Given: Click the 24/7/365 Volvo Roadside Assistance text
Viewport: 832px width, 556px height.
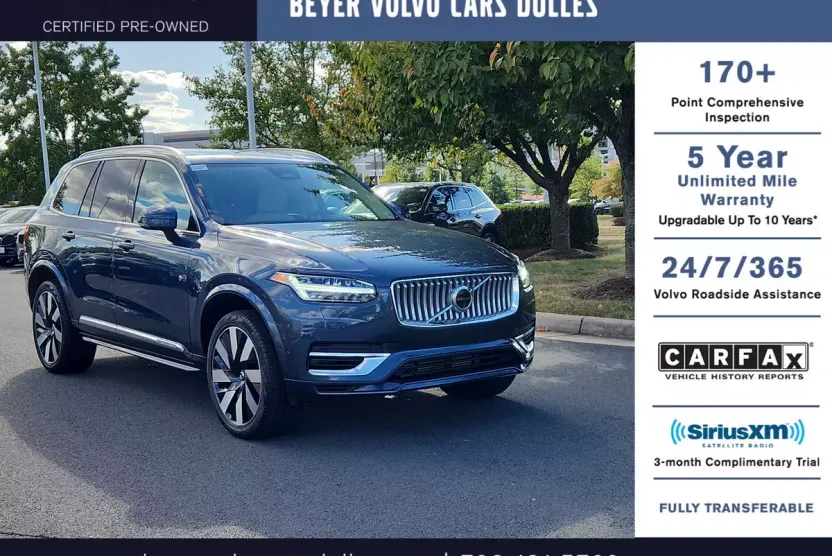Looking at the screenshot, I should tap(737, 277).
